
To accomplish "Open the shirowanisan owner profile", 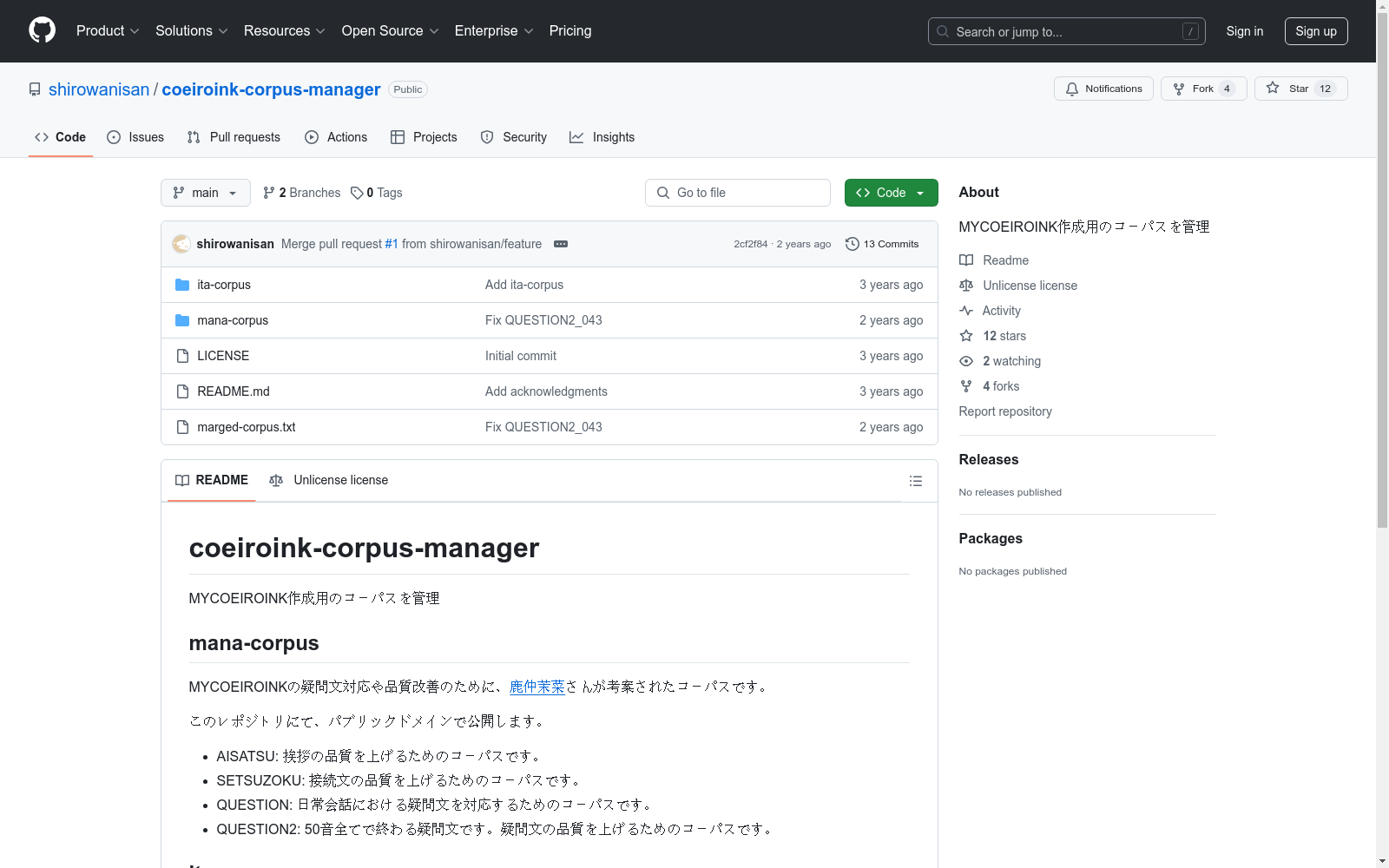I will pos(99,89).
